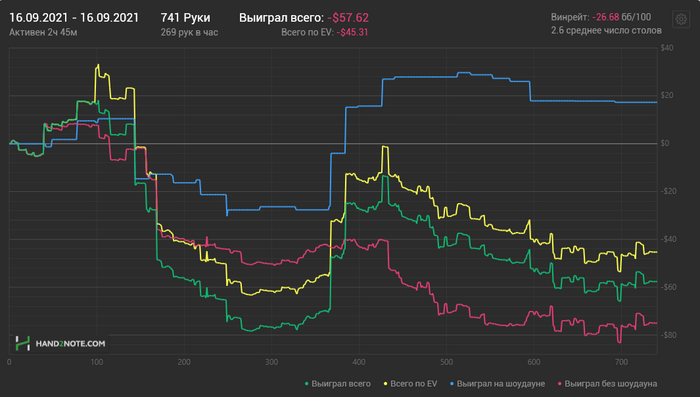Click the green Выиграл всего legend dot
This screenshot has height=397, width=700.
coord(306,384)
